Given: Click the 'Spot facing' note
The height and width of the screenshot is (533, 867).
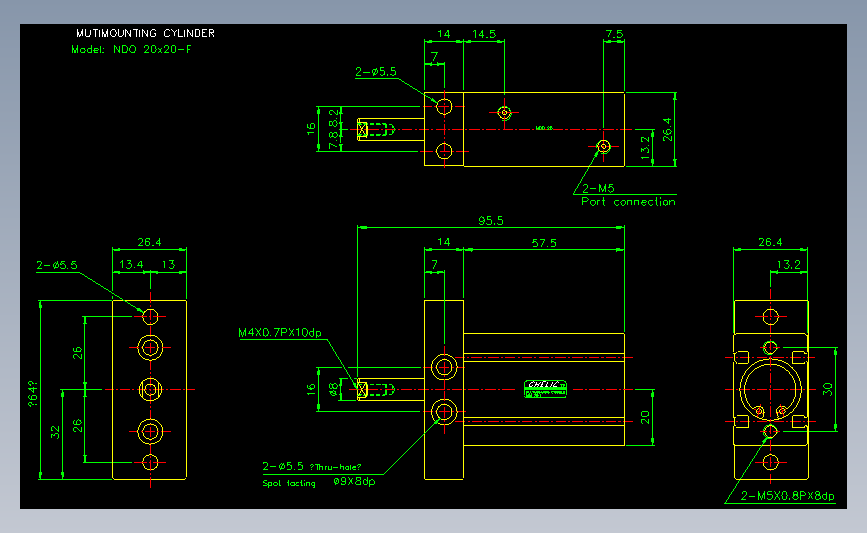Looking at the screenshot, I should [x=289, y=483].
